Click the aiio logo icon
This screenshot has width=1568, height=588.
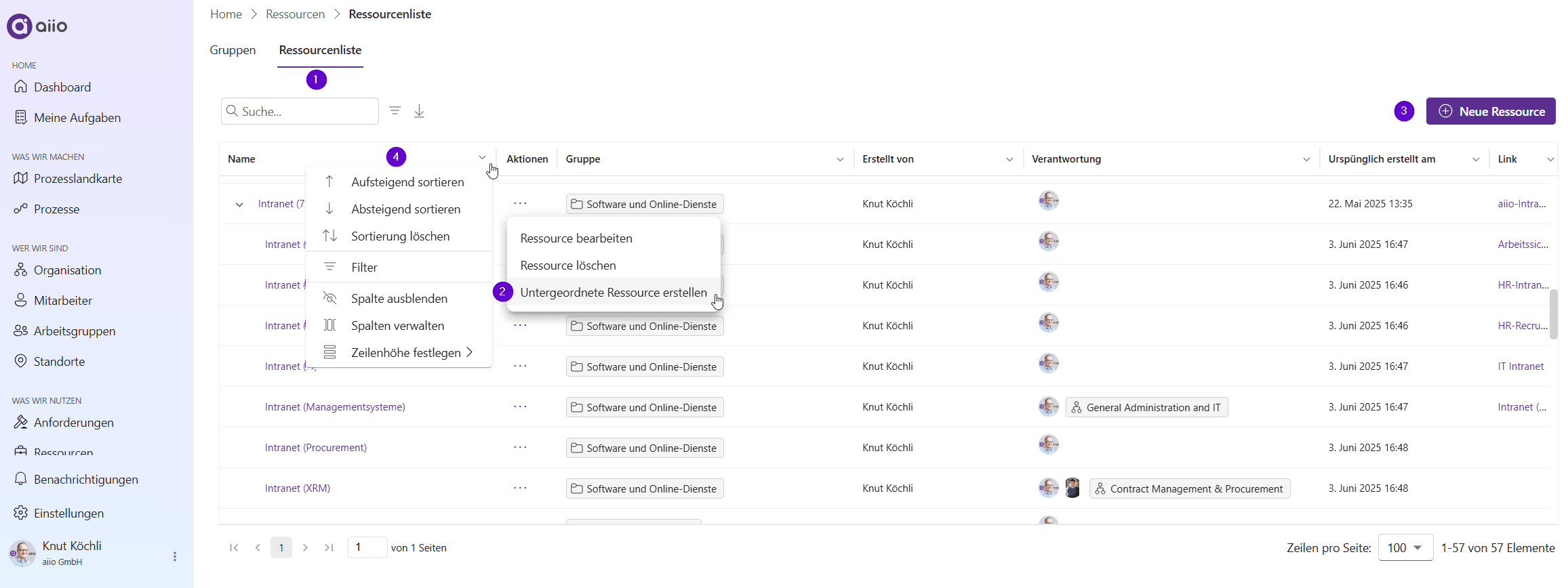(x=19, y=26)
